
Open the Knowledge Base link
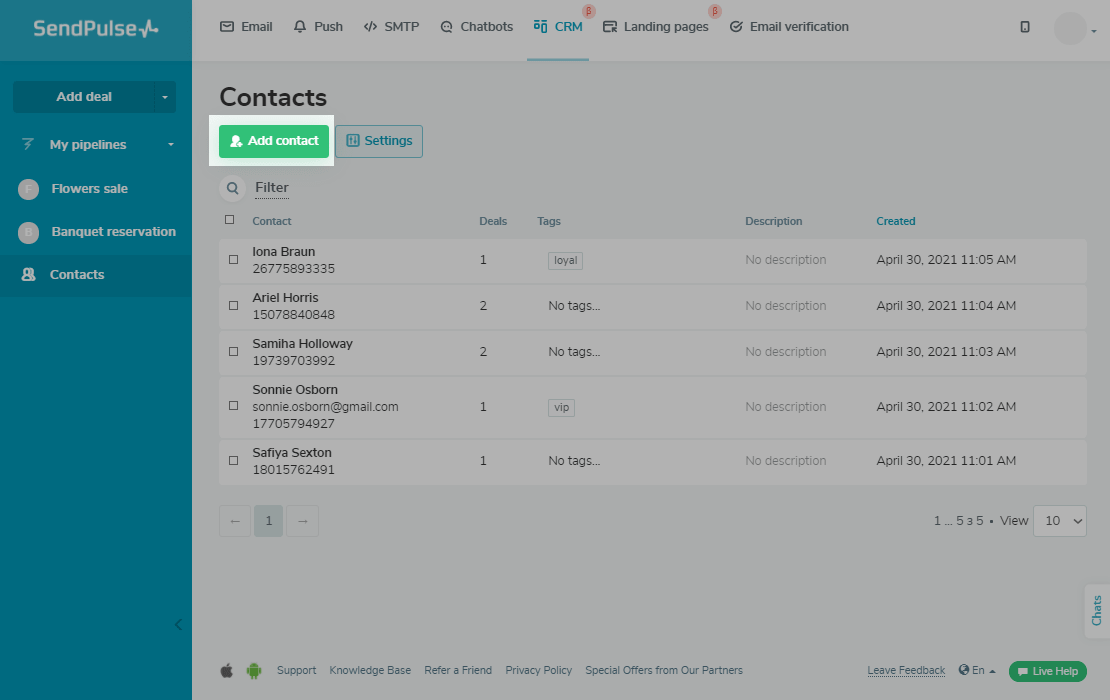point(370,670)
